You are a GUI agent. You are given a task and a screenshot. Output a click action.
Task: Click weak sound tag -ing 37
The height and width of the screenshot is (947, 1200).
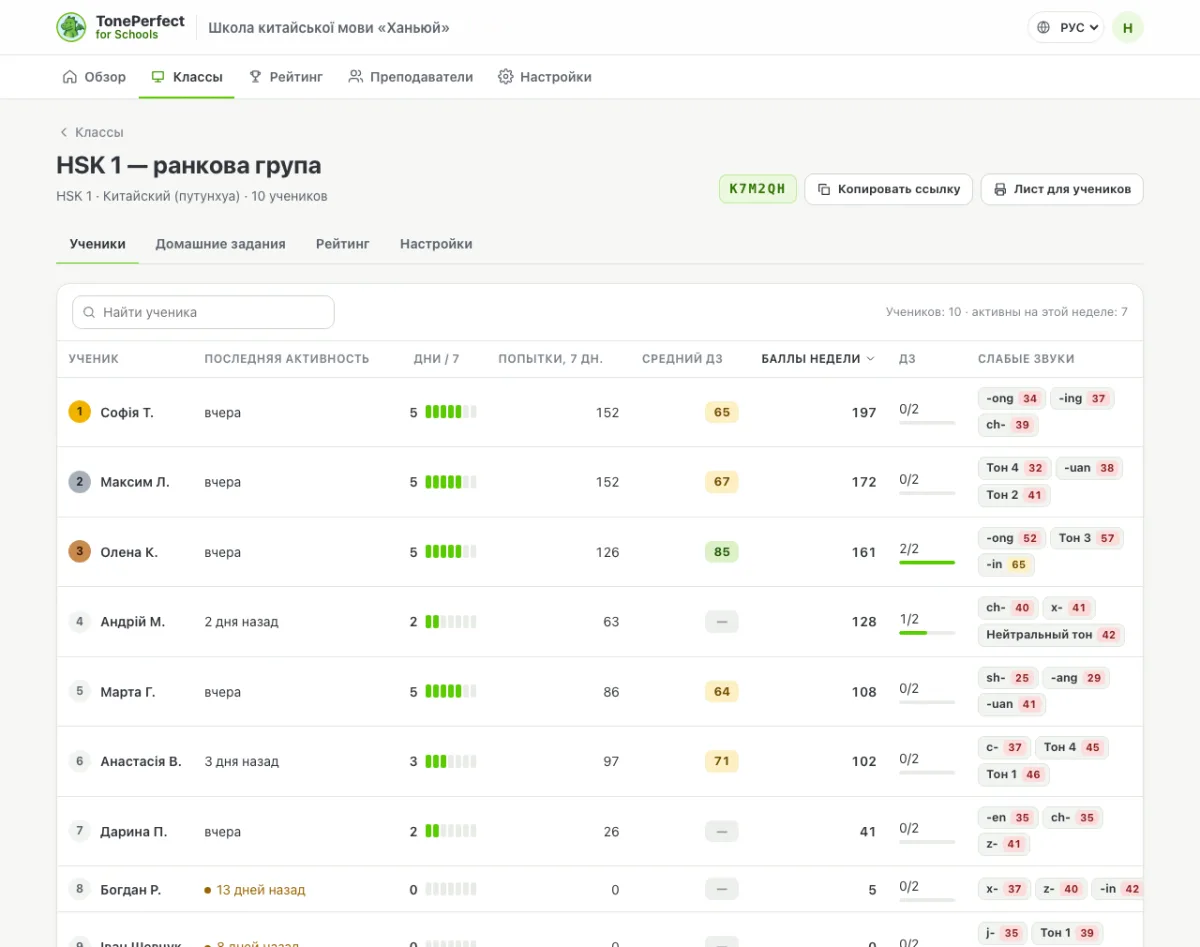1084,398
